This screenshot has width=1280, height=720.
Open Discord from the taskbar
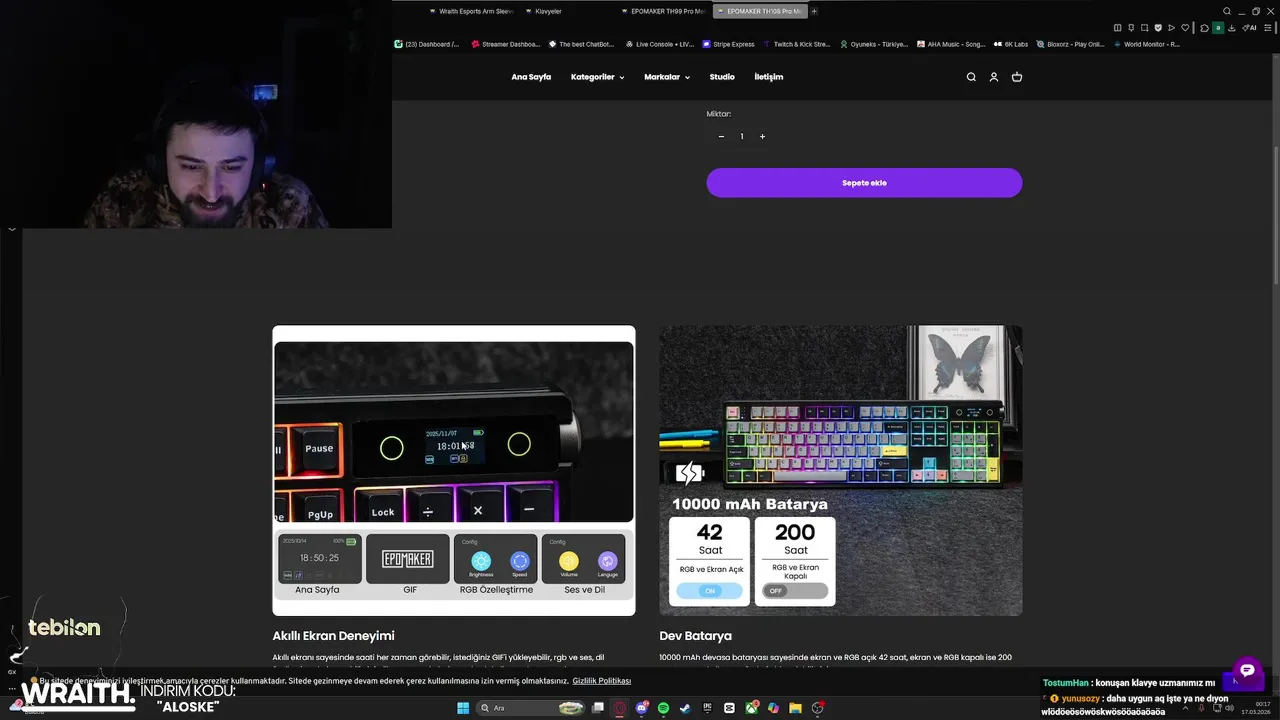tap(642, 708)
